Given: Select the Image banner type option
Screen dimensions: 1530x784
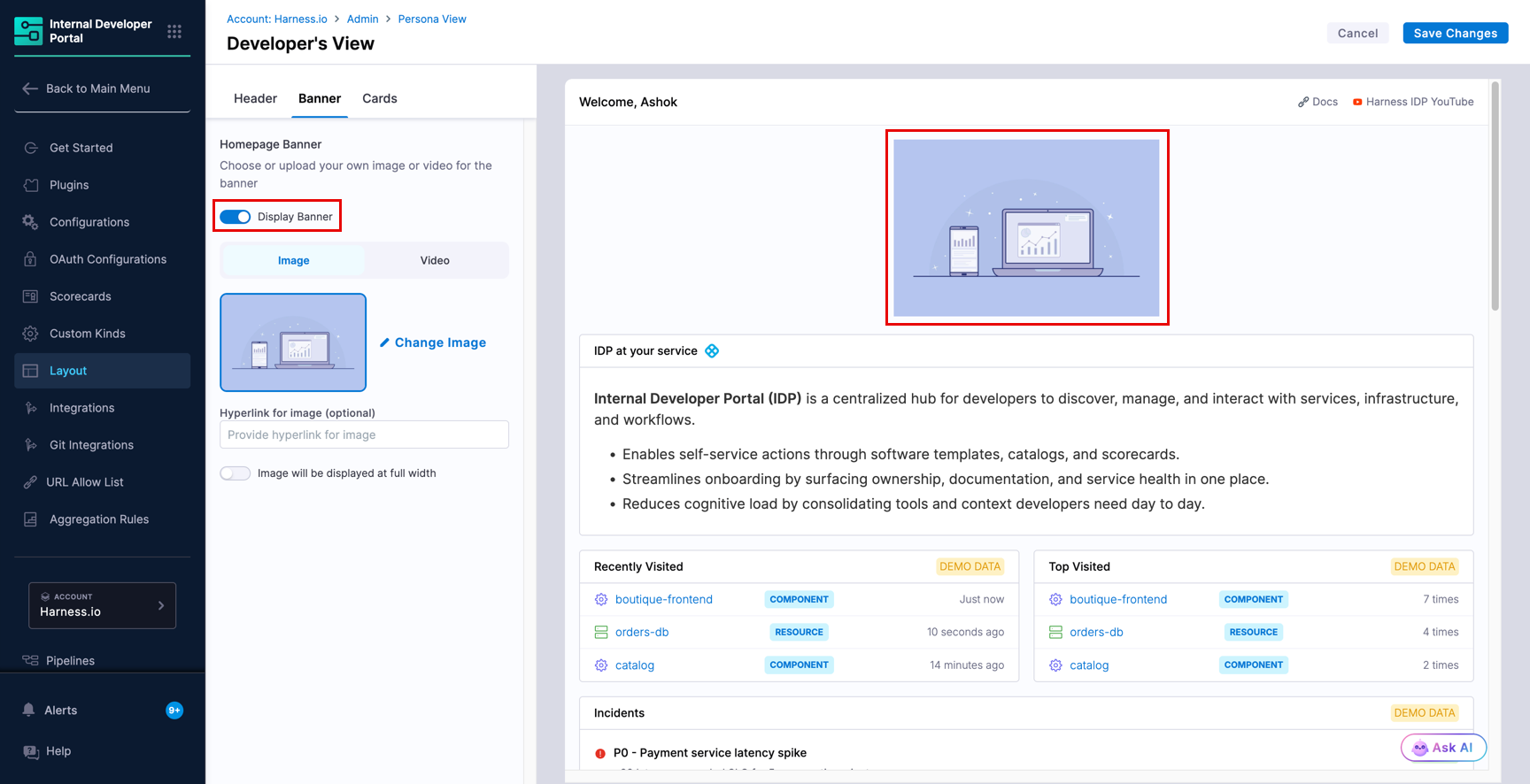Looking at the screenshot, I should tap(293, 260).
